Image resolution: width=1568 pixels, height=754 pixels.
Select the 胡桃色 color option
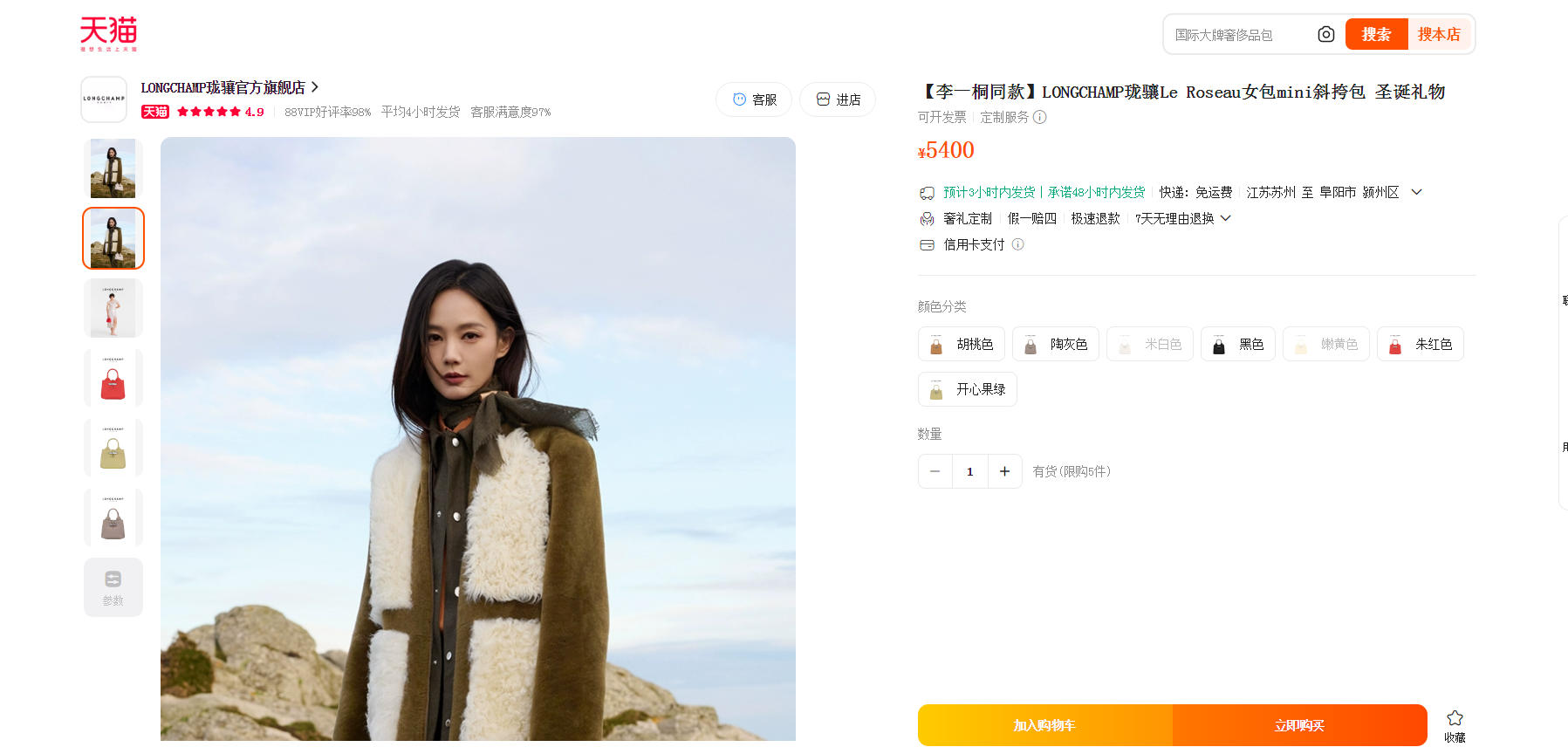(962, 344)
